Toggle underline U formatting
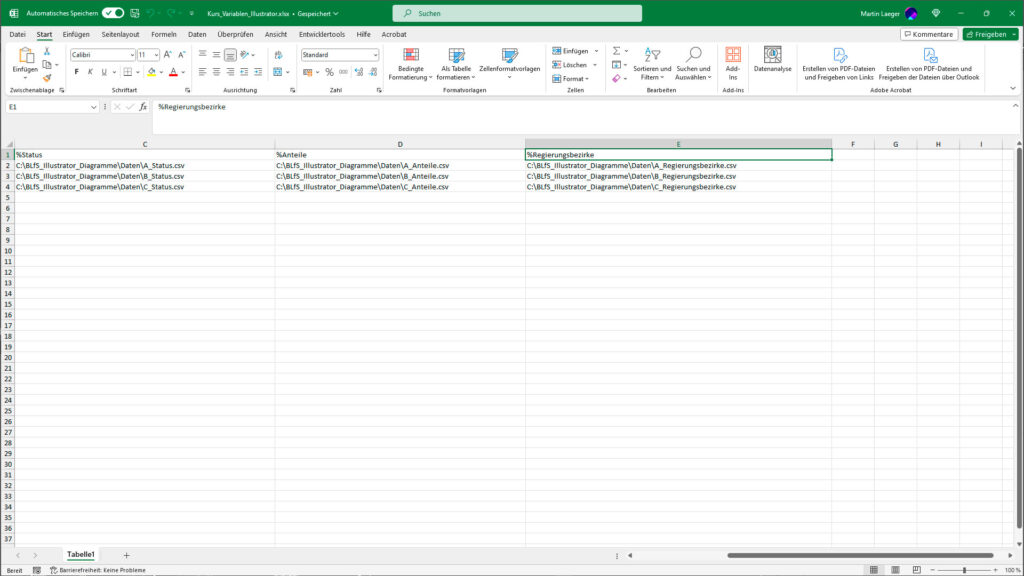The width and height of the screenshot is (1024, 576). point(104,72)
